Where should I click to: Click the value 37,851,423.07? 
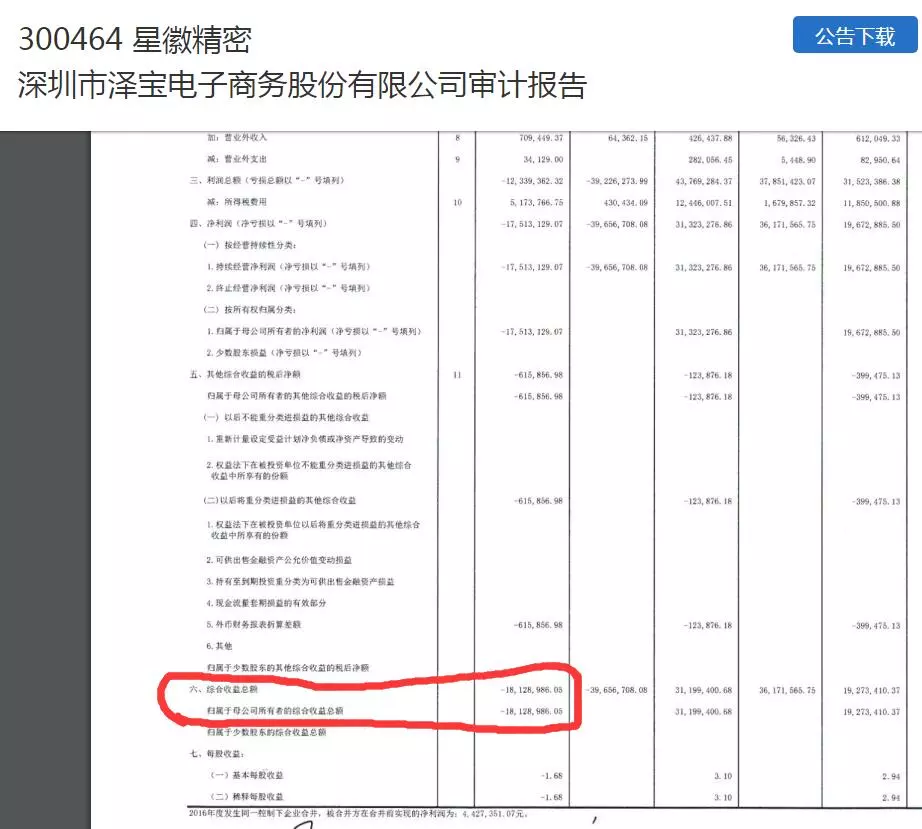[787, 182]
